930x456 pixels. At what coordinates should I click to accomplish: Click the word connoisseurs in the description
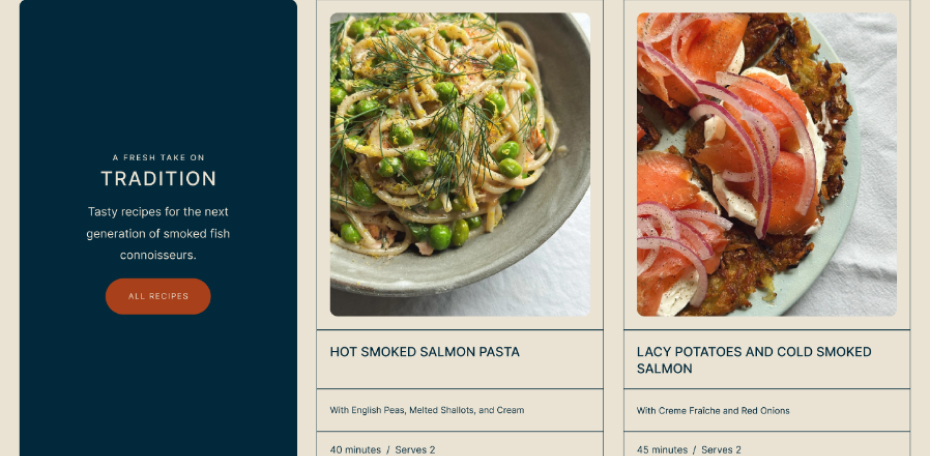point(158,255)
